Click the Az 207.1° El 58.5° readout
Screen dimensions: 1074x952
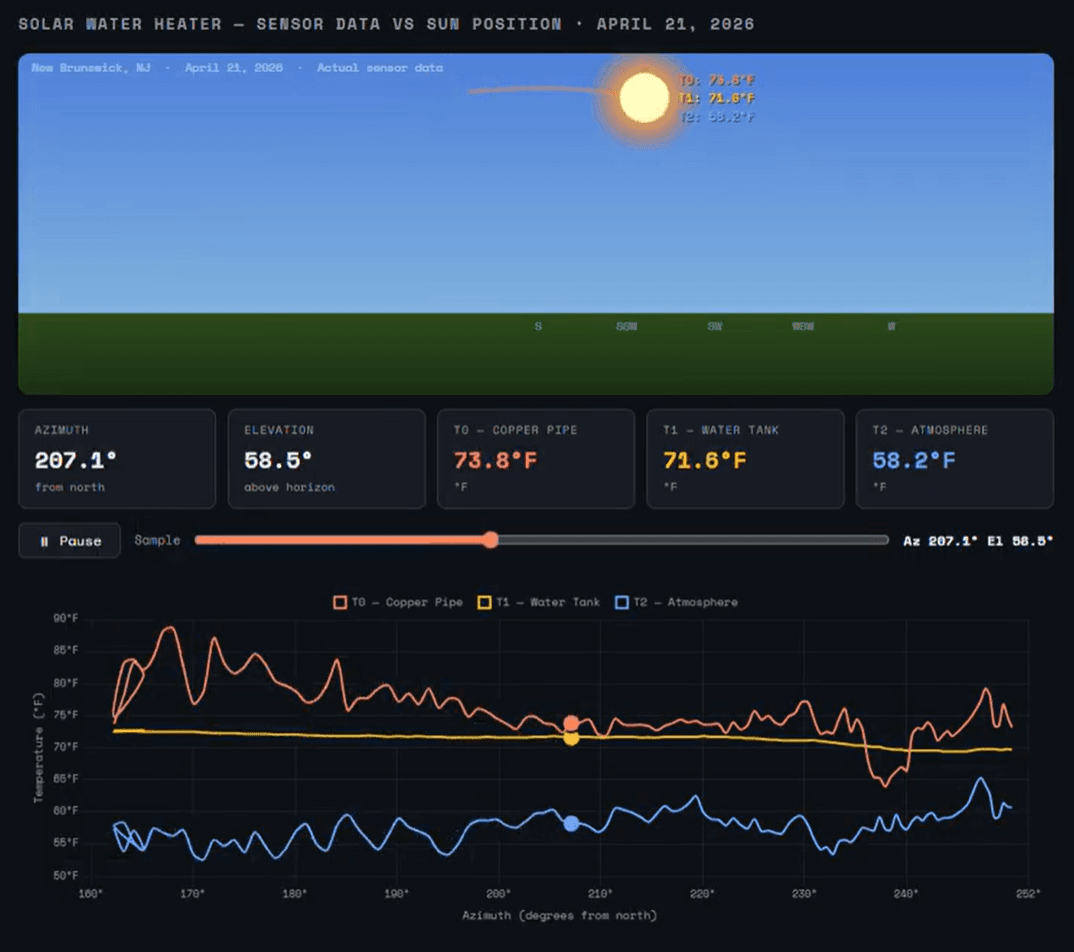tap(978, 540)
